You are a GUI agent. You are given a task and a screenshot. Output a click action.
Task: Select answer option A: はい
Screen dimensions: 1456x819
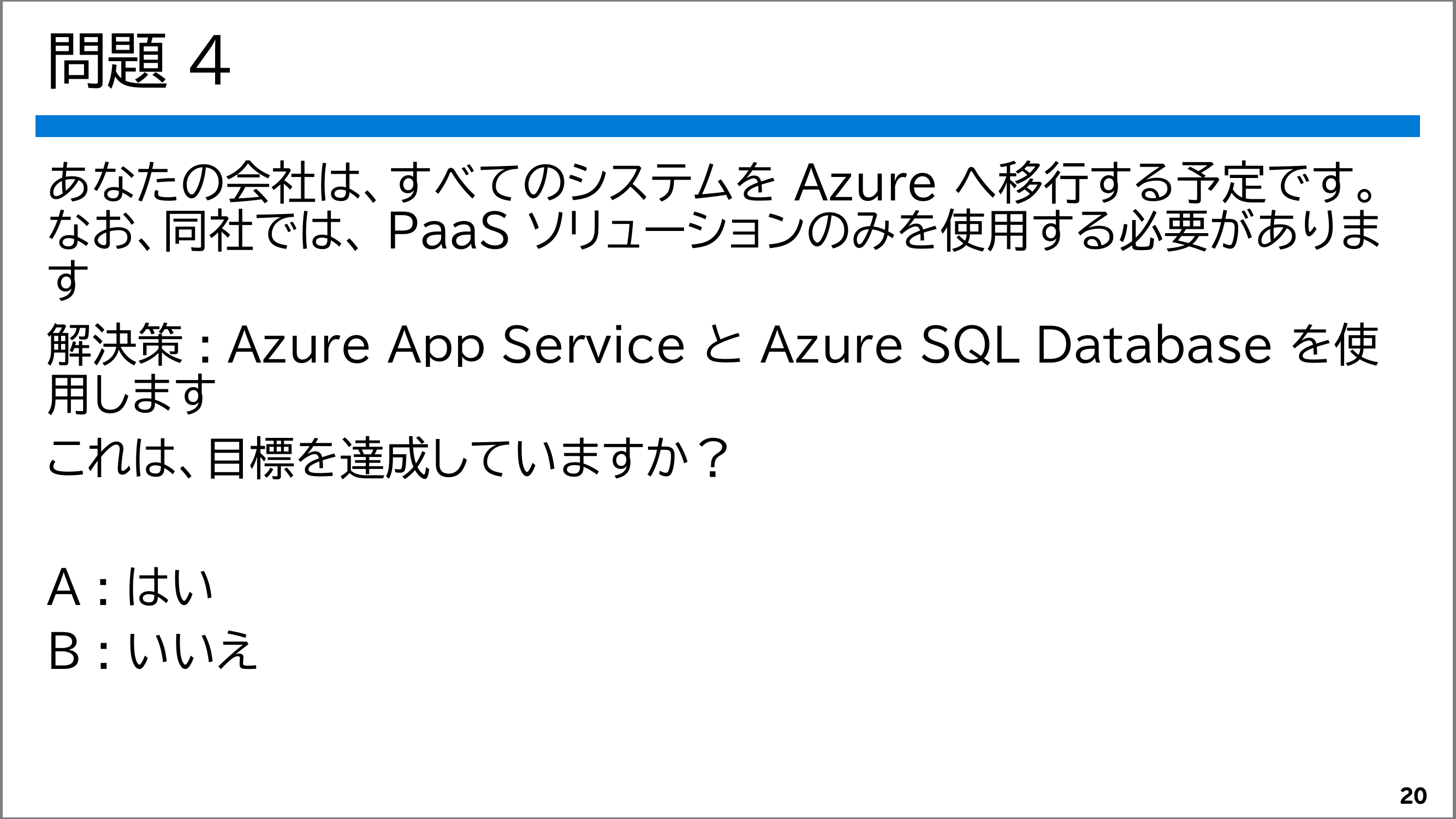click(130, 587)
